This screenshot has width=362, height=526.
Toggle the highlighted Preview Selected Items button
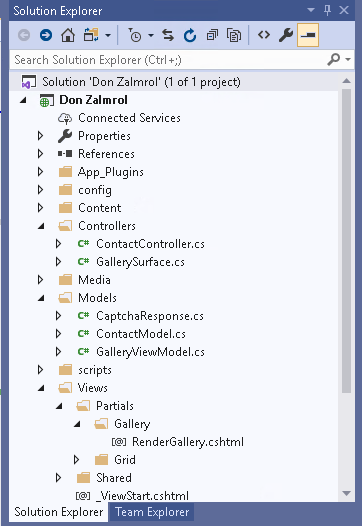(308, 35)
